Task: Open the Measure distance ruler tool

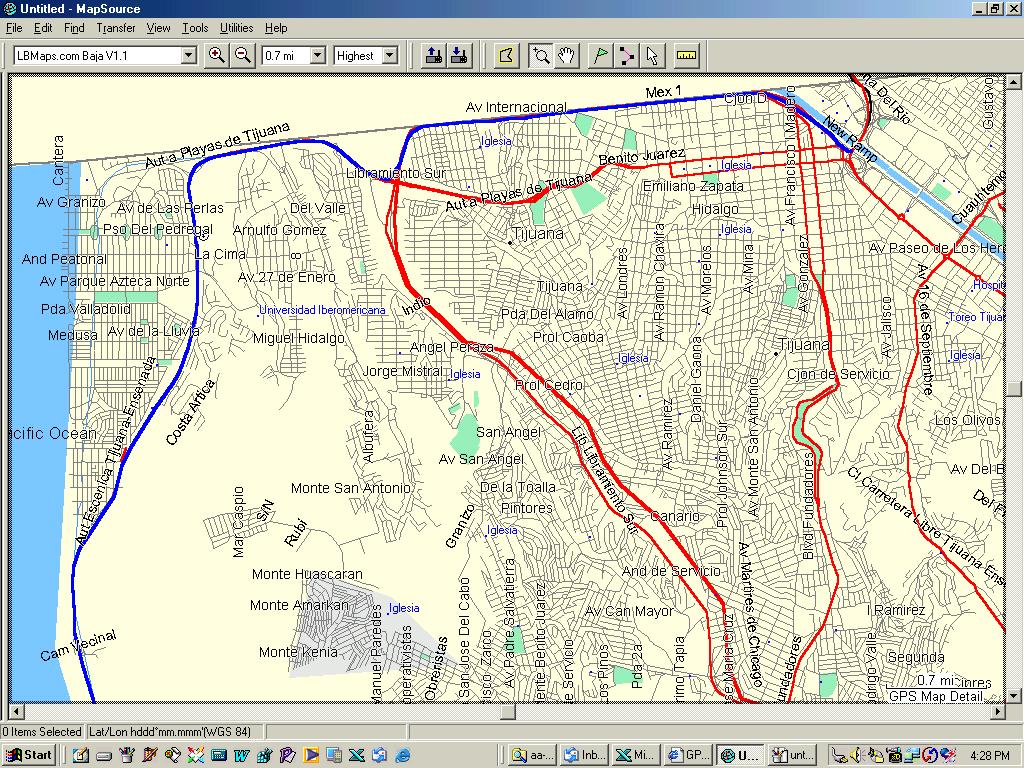Action: (686, 55)
